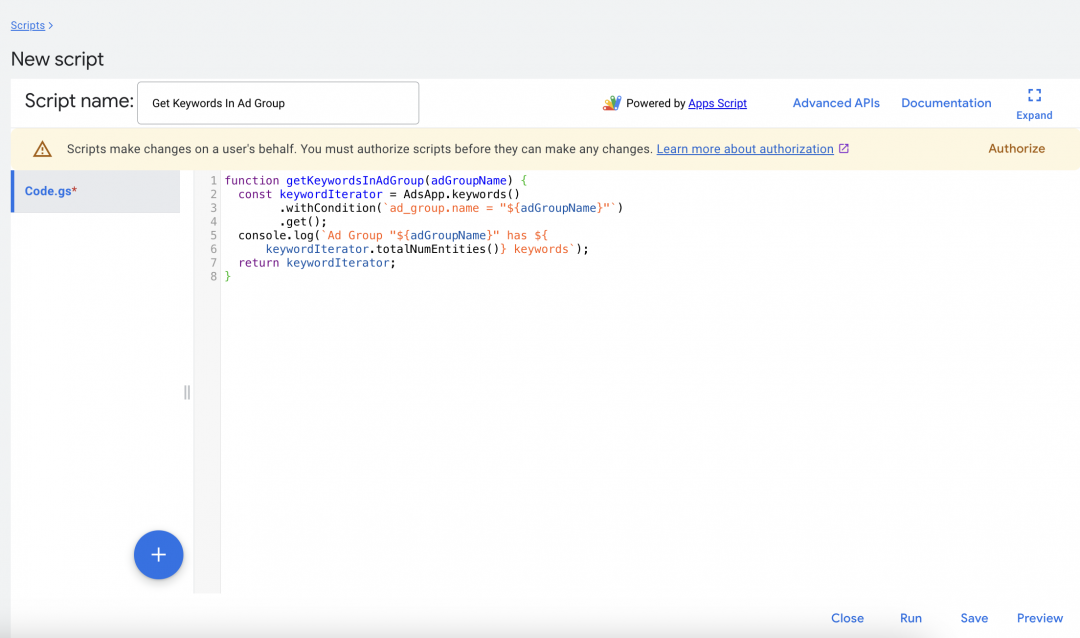Click '.withCondition' in line 3

tap(327, 208)
